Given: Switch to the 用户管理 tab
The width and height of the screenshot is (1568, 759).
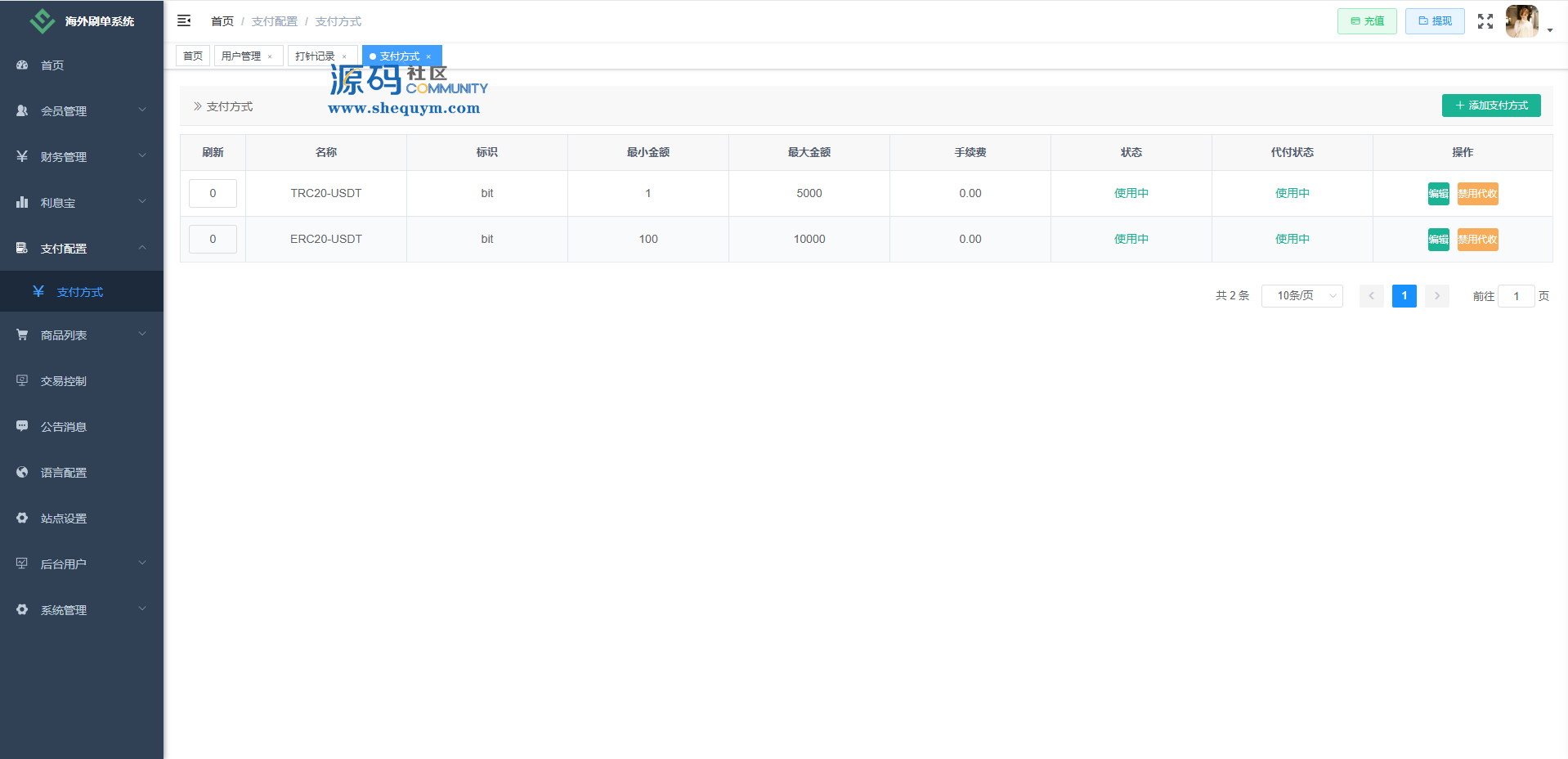Looking at the screenshot, I should click(241, 56).
